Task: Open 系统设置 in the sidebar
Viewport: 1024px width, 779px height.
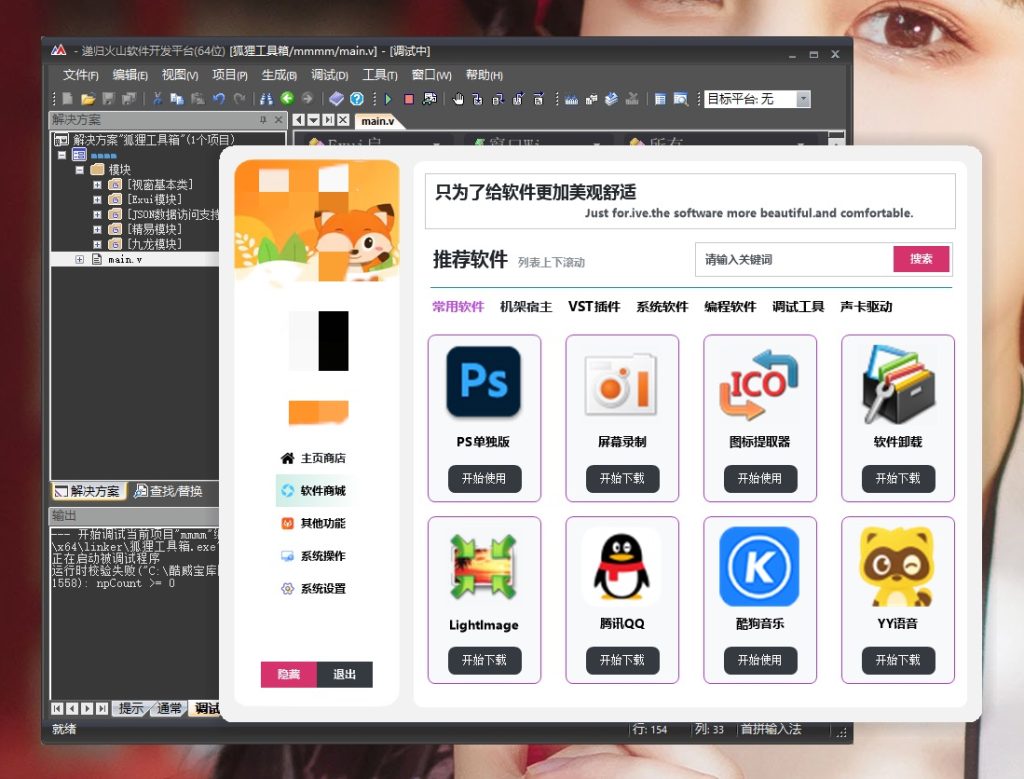Action: coord(313,588)
